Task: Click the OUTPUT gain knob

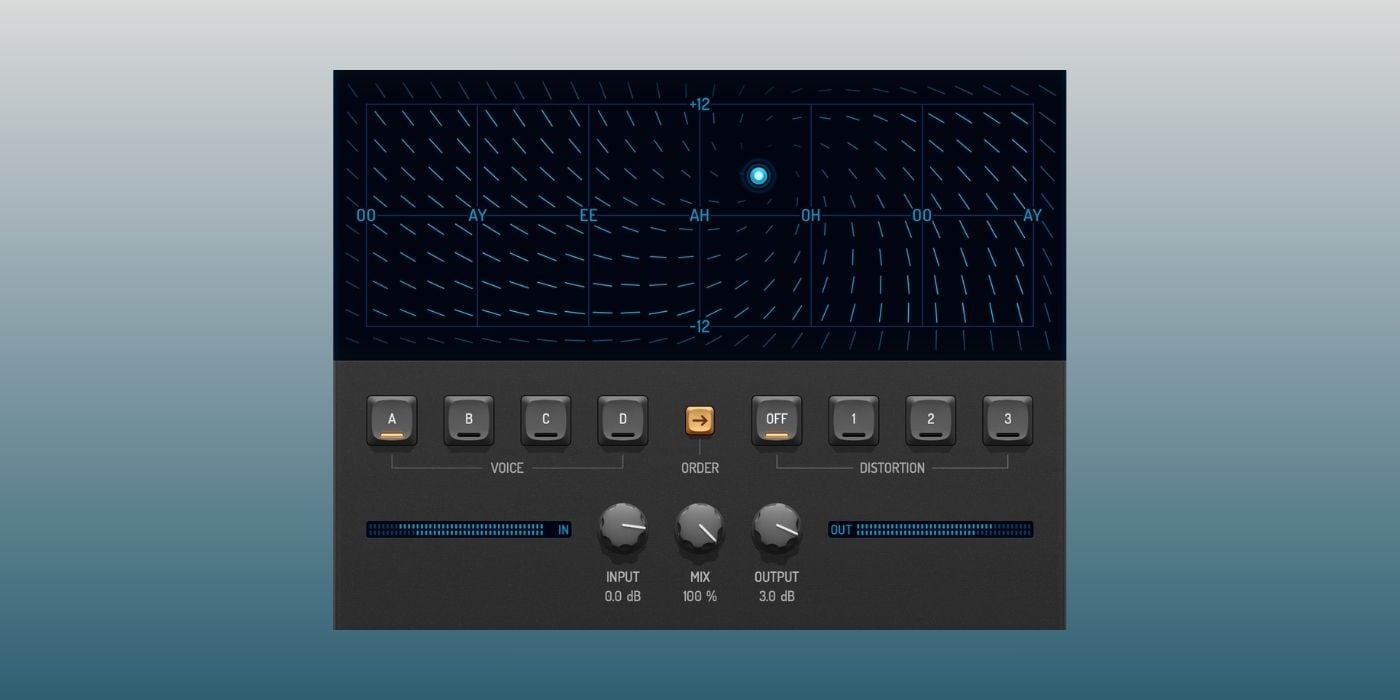Action: pyautogui.click(x=777, y=529)
